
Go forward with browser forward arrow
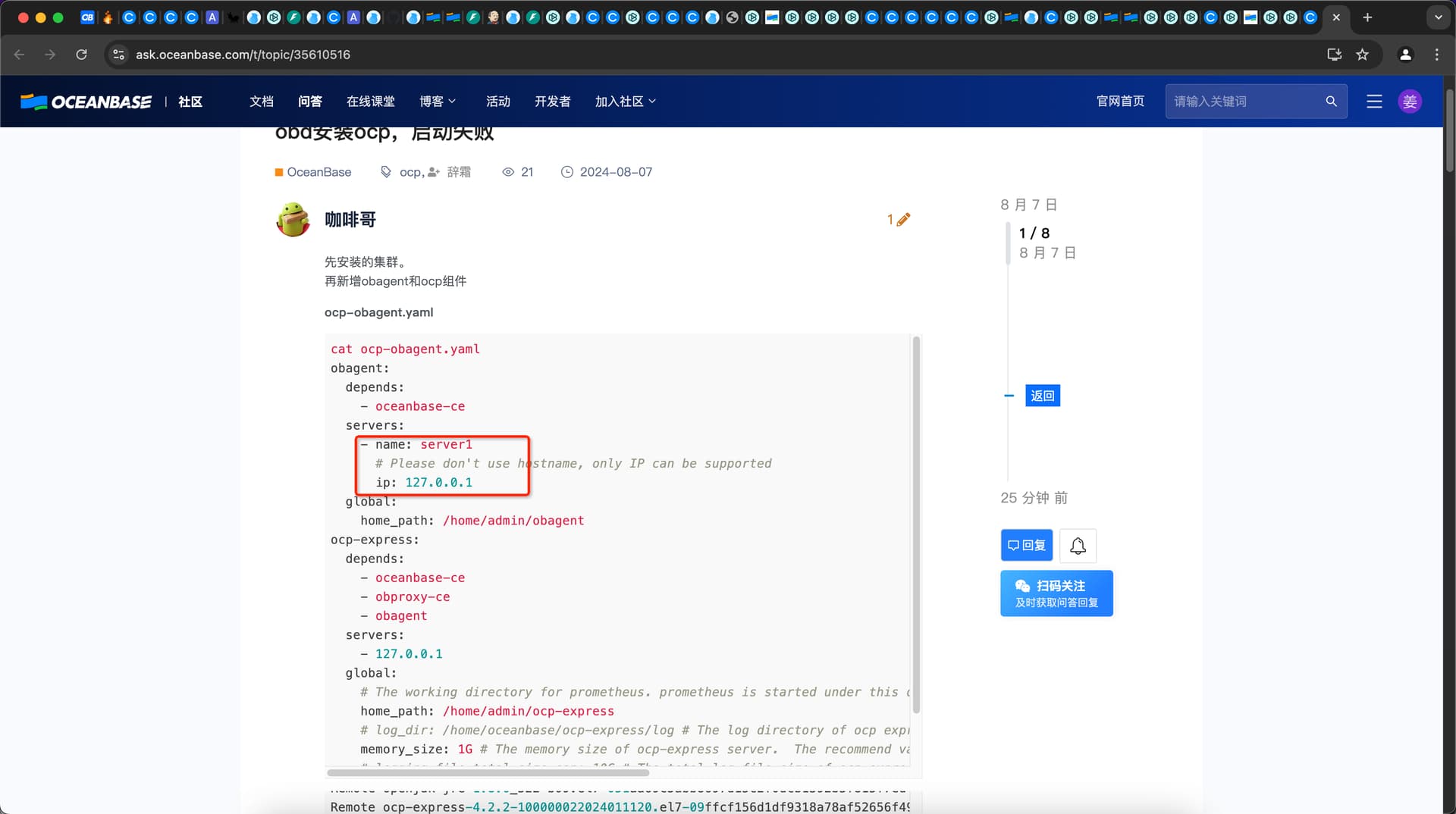(50, 55)
